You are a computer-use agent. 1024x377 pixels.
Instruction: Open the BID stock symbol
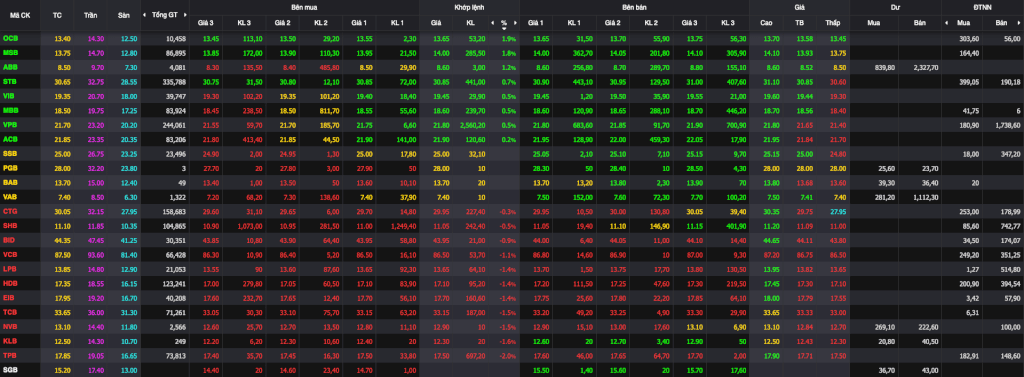10,239
